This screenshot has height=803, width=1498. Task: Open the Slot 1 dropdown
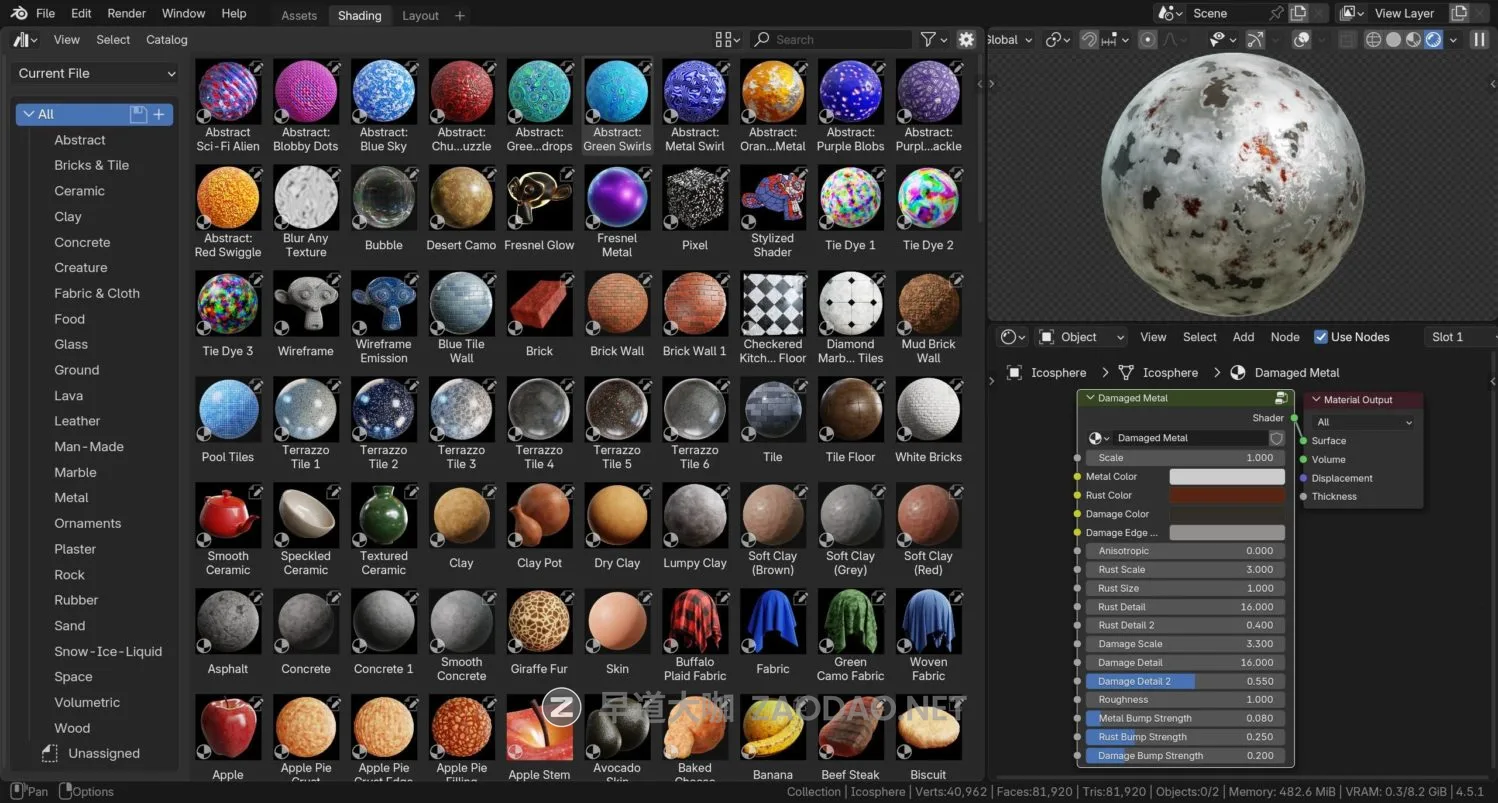1461,337
